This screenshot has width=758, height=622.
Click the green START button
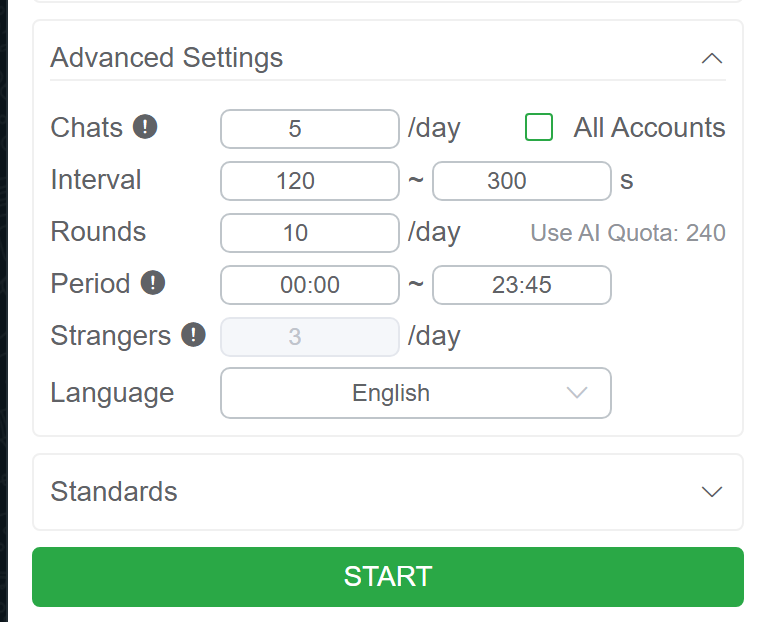tap(388, 577)
